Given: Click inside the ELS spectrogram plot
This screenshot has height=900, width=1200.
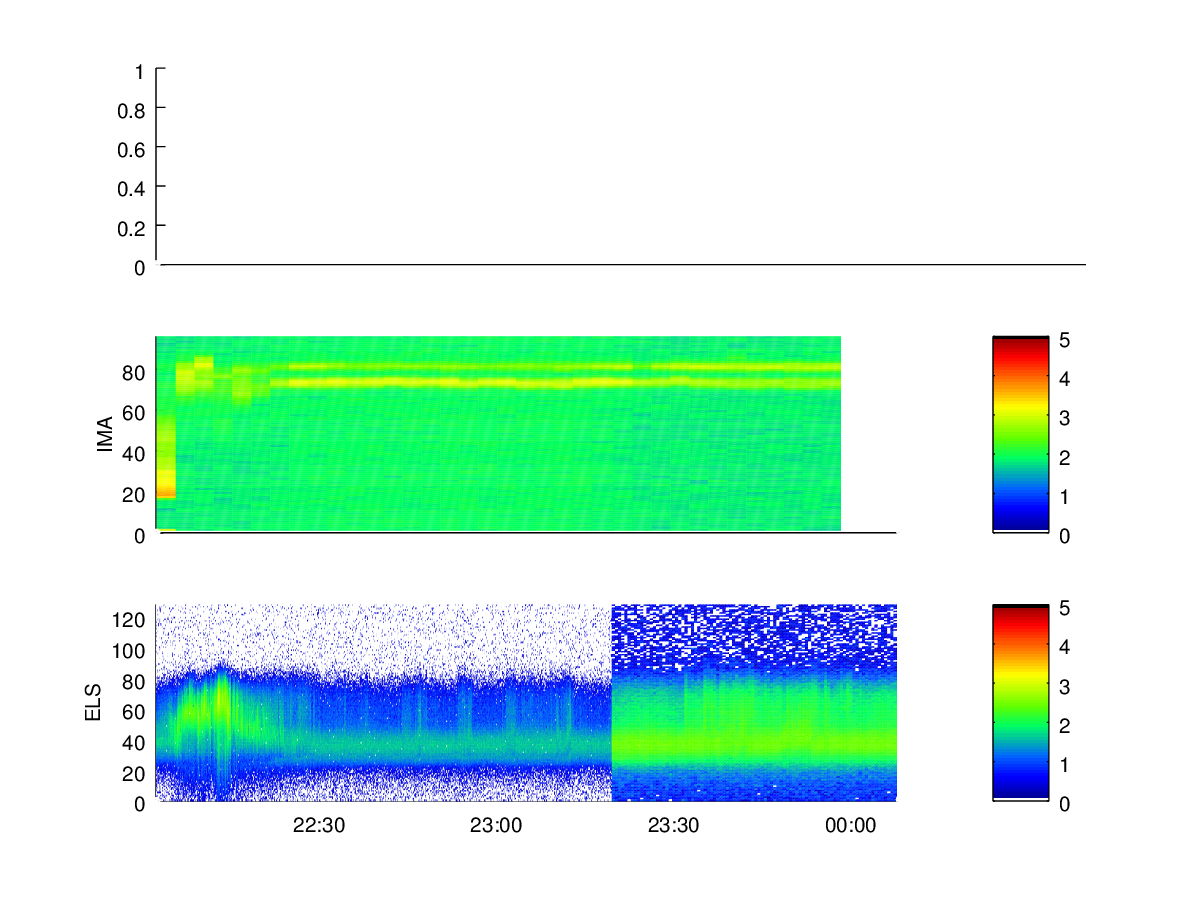Looking at the screenshot, I should 526,703.
